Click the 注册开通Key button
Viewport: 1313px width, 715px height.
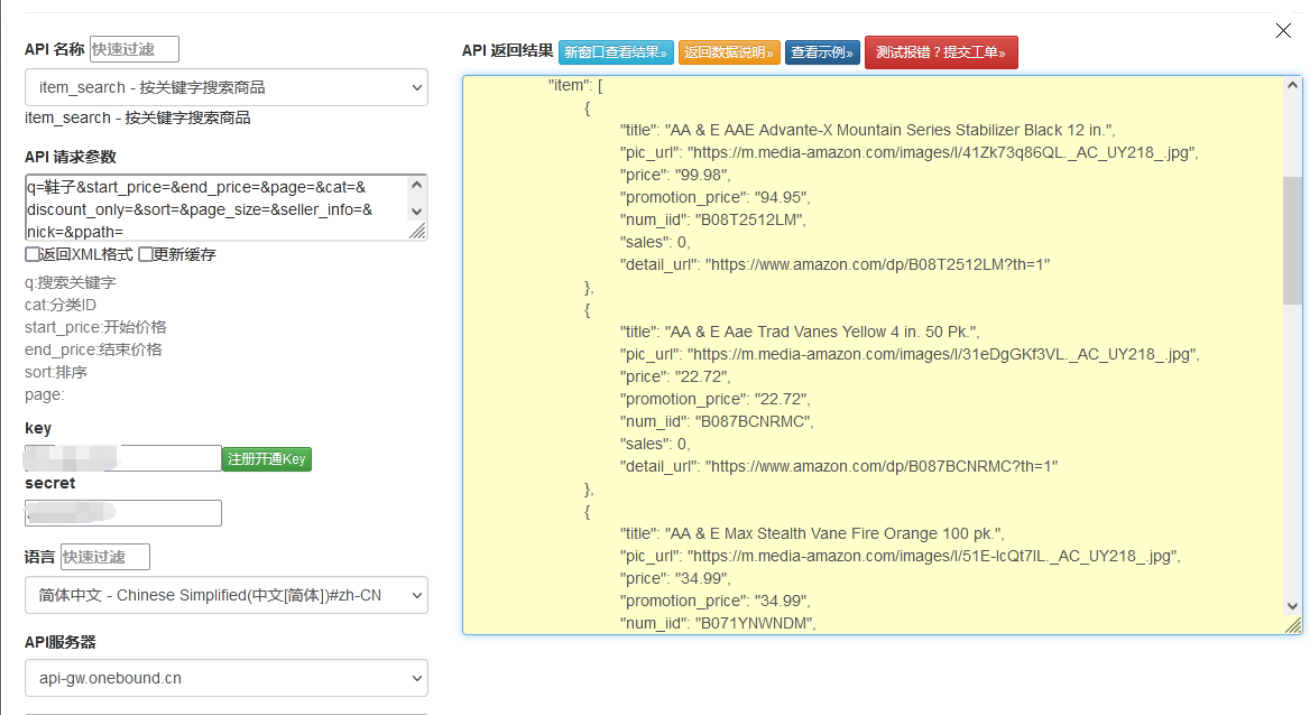pyautogui.click(x=266, y=457)
